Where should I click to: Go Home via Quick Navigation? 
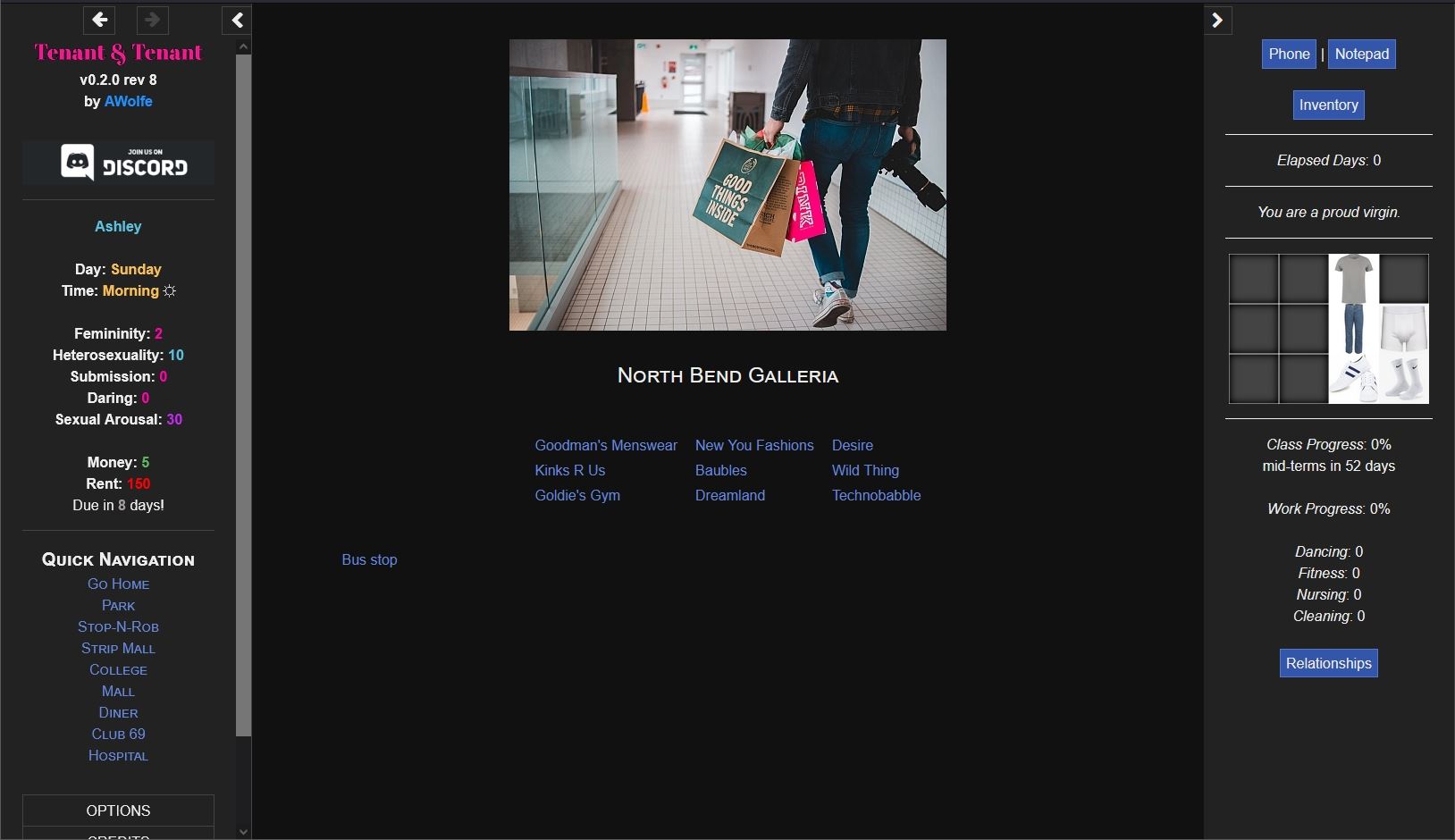click(x=118, y=584)
